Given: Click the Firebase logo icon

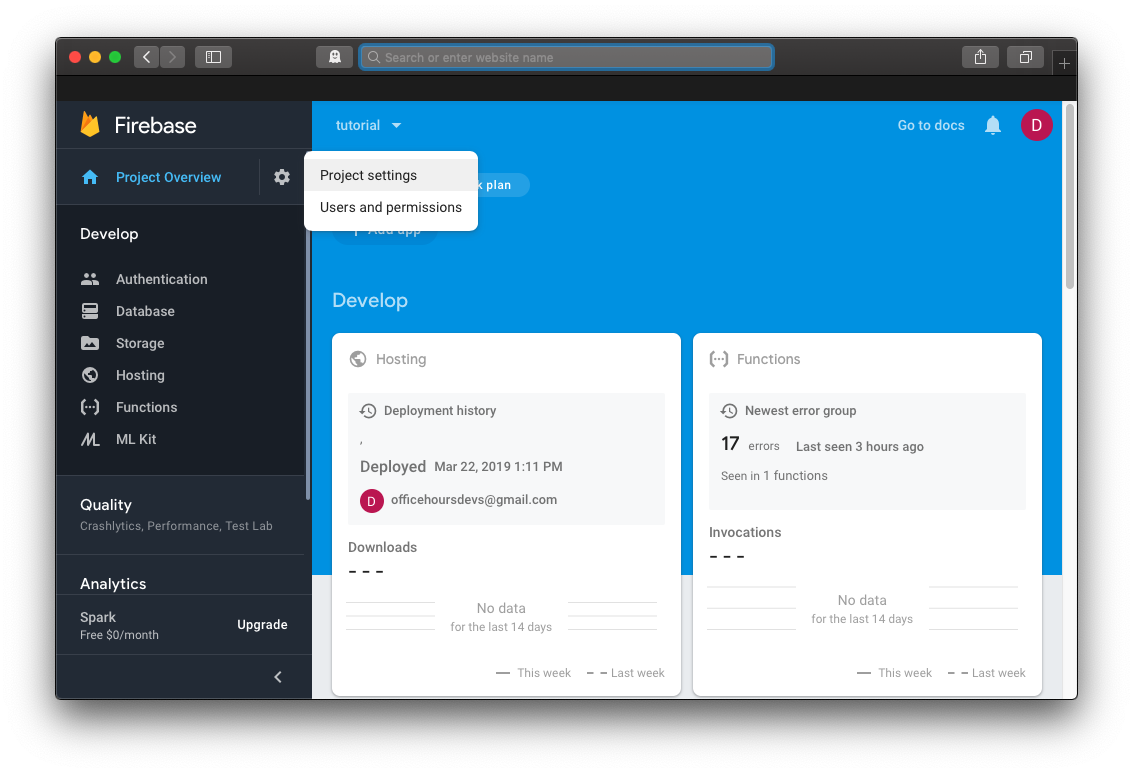Looking at the screenshot, I should click(90, 125).
